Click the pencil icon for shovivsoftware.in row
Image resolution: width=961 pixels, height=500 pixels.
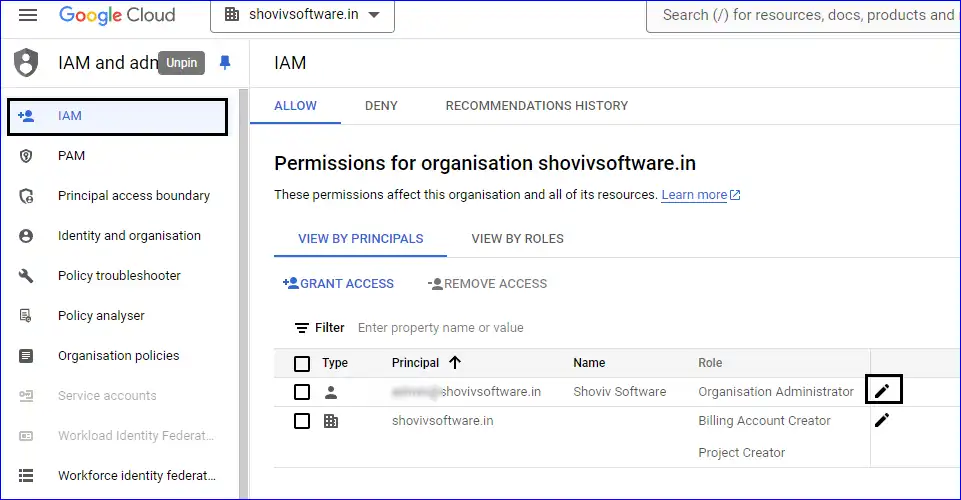[x=882, y=420]
